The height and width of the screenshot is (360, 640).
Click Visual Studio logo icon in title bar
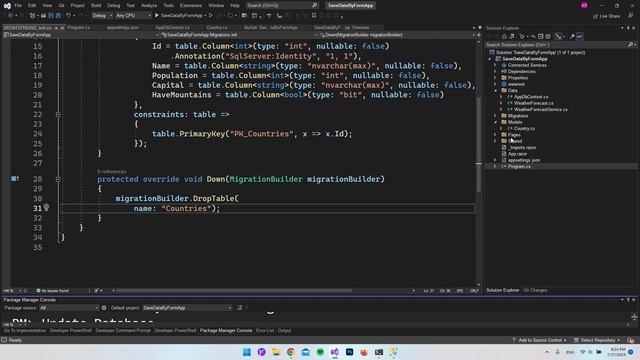pyautogui.click(x=7, y=6)
